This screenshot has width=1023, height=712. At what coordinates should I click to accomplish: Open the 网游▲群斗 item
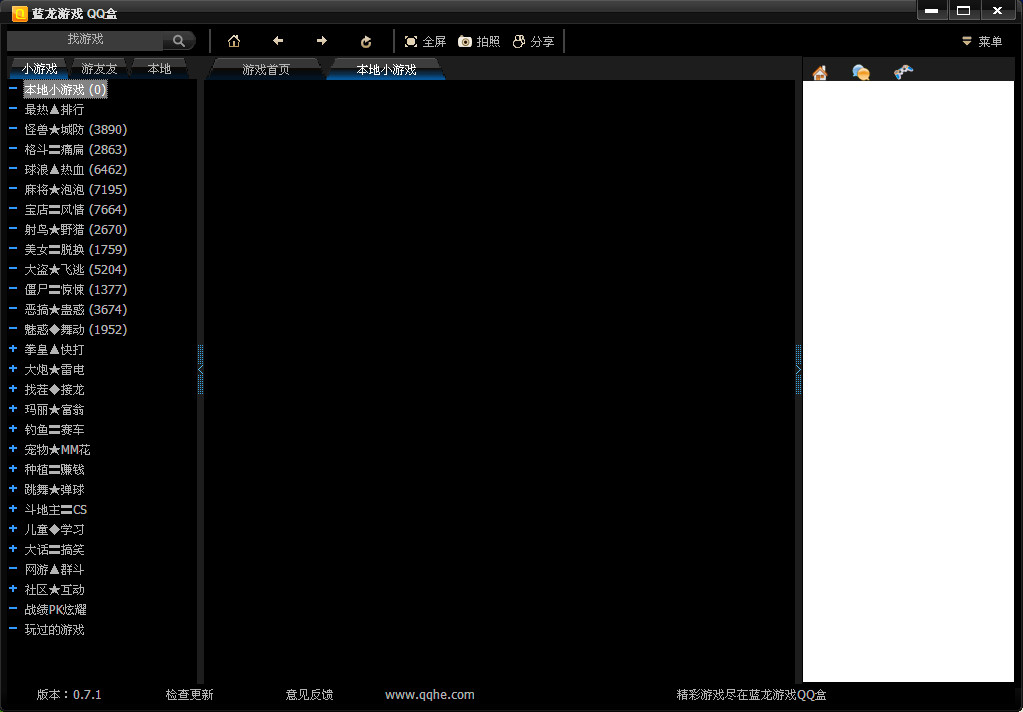[54, 570]
